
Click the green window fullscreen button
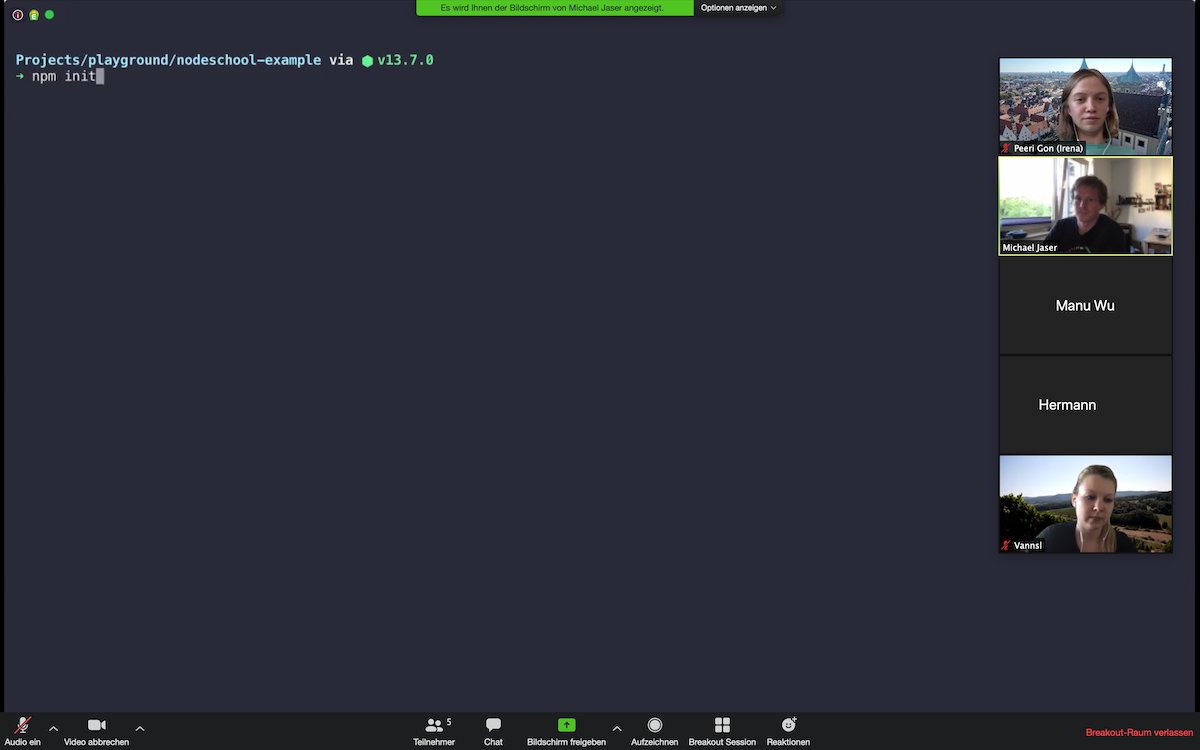click(x=50, y=15)
